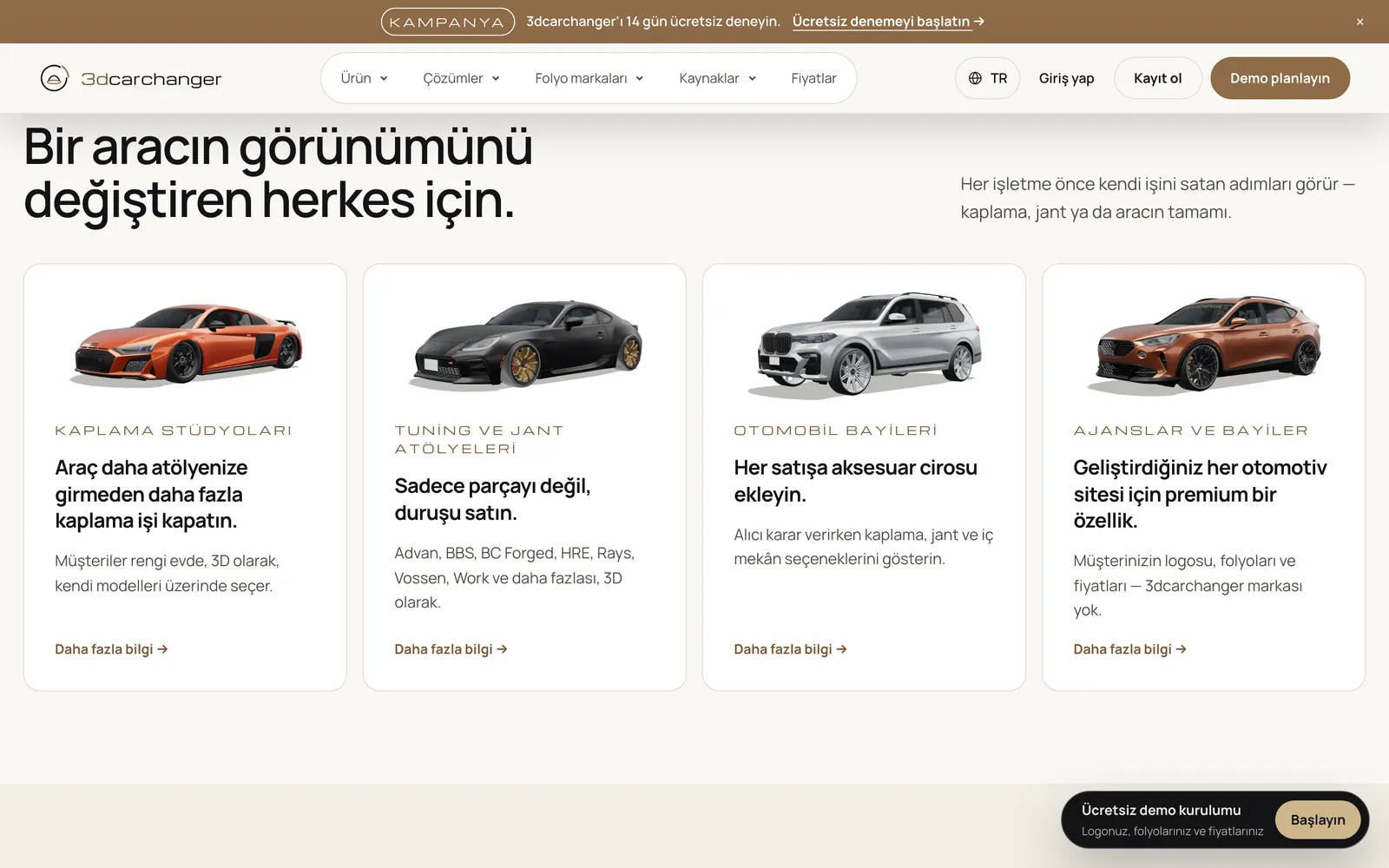
Task: Click the silver BMW SUV image
Action: (x=866, y=344)
